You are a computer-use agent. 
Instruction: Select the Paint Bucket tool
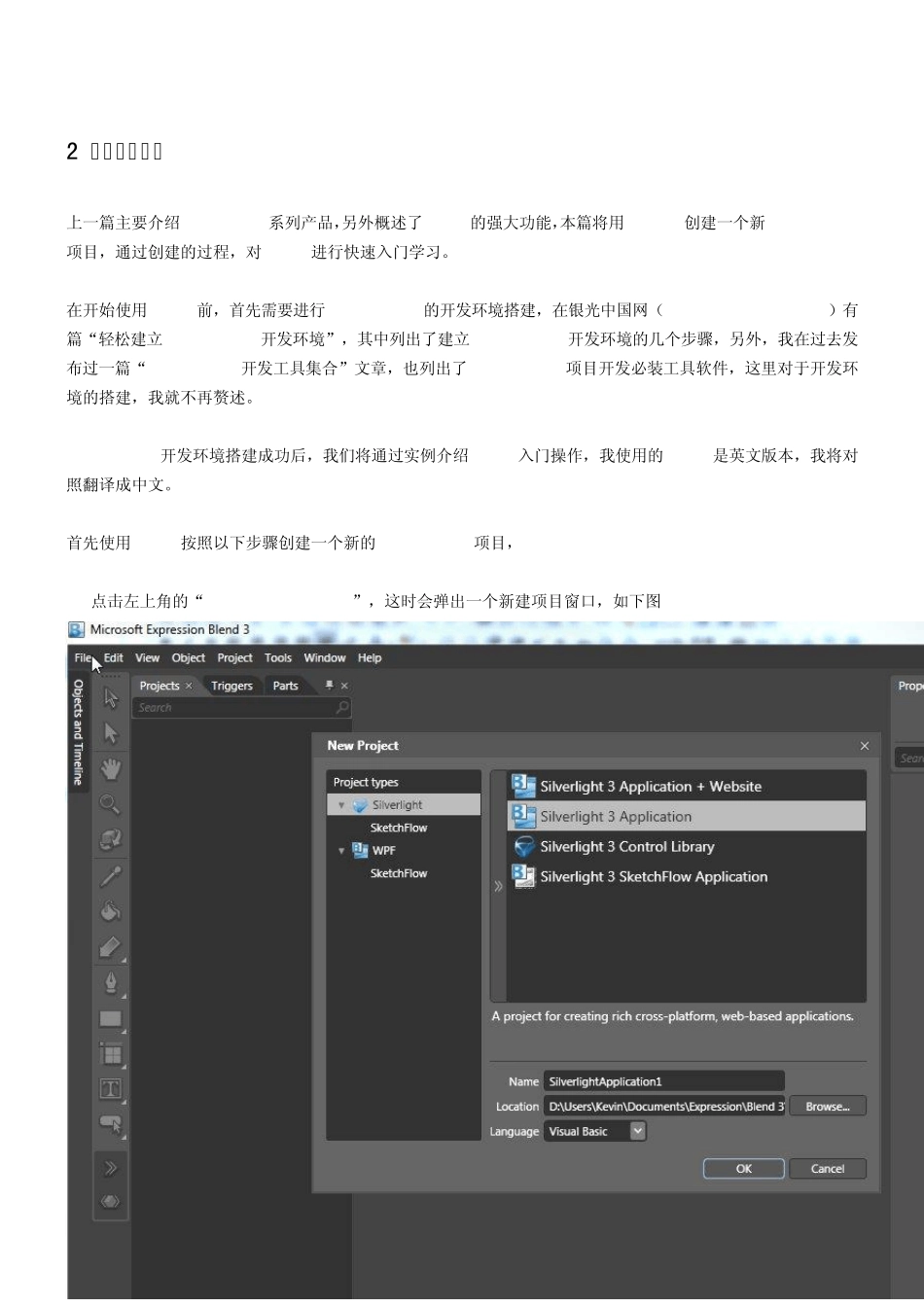point(111,911)
